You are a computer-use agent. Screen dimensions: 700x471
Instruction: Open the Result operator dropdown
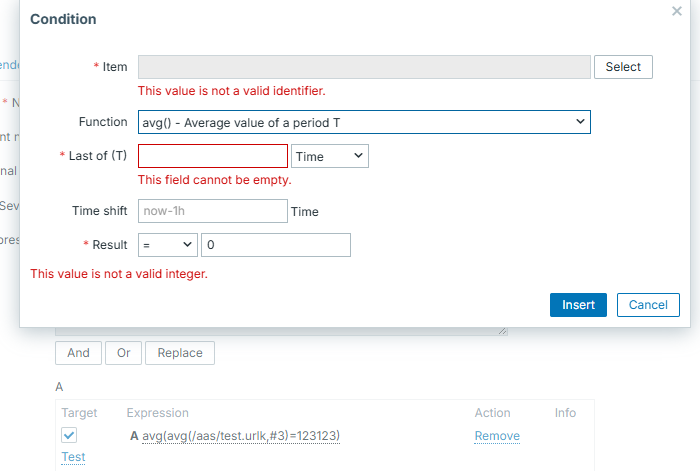[x=167, y=245]
